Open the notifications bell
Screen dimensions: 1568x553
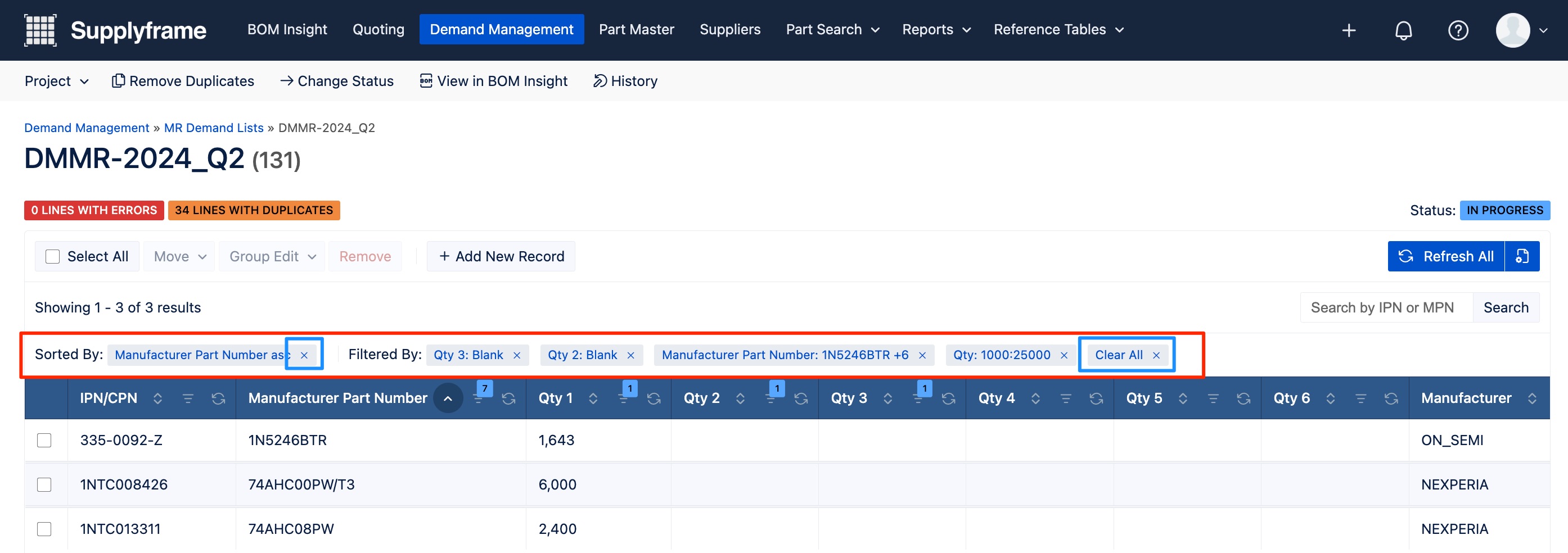pyautogui.click(x=1404, y=30)
